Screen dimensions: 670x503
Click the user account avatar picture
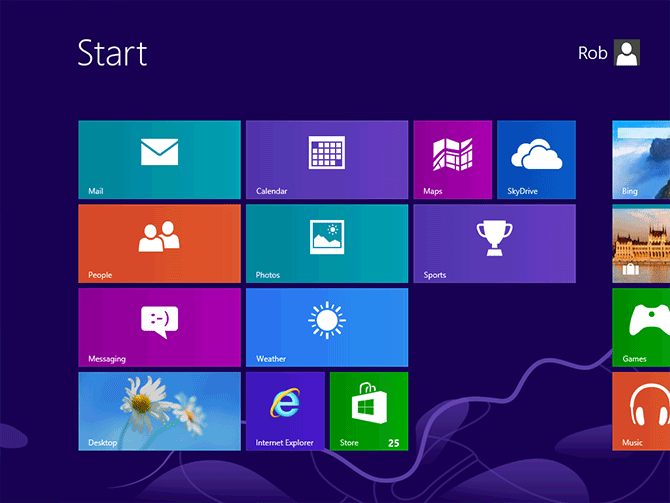(x=627, y=53)
